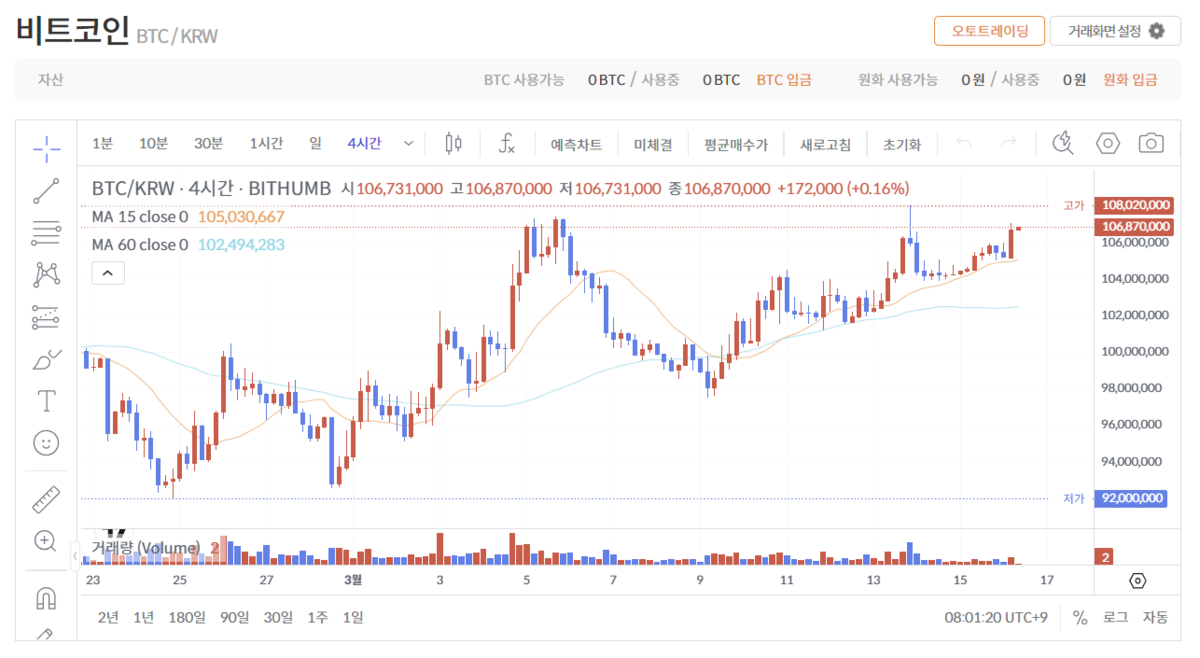
Task: Select the trend line drawing tool
Action: (46, 190)
